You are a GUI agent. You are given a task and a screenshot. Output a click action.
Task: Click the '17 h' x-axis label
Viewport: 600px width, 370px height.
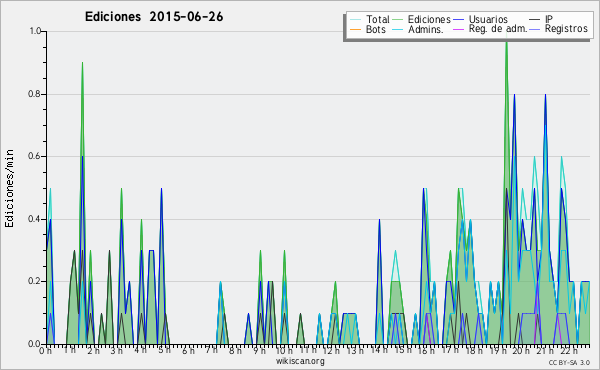tap(450, 350)
